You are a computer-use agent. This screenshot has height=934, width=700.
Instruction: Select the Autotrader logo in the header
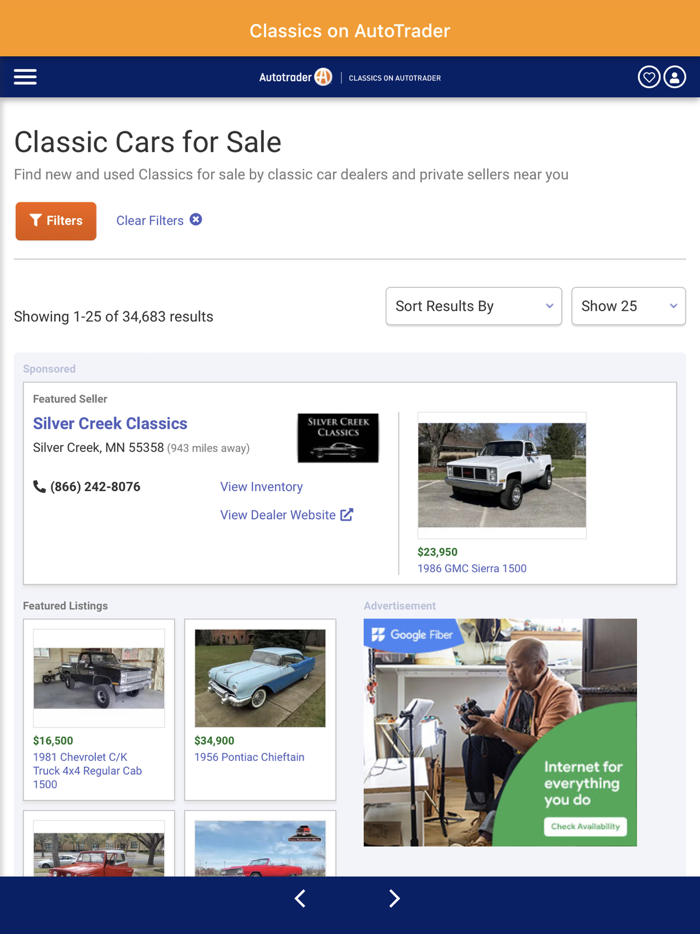click(295, 77)
